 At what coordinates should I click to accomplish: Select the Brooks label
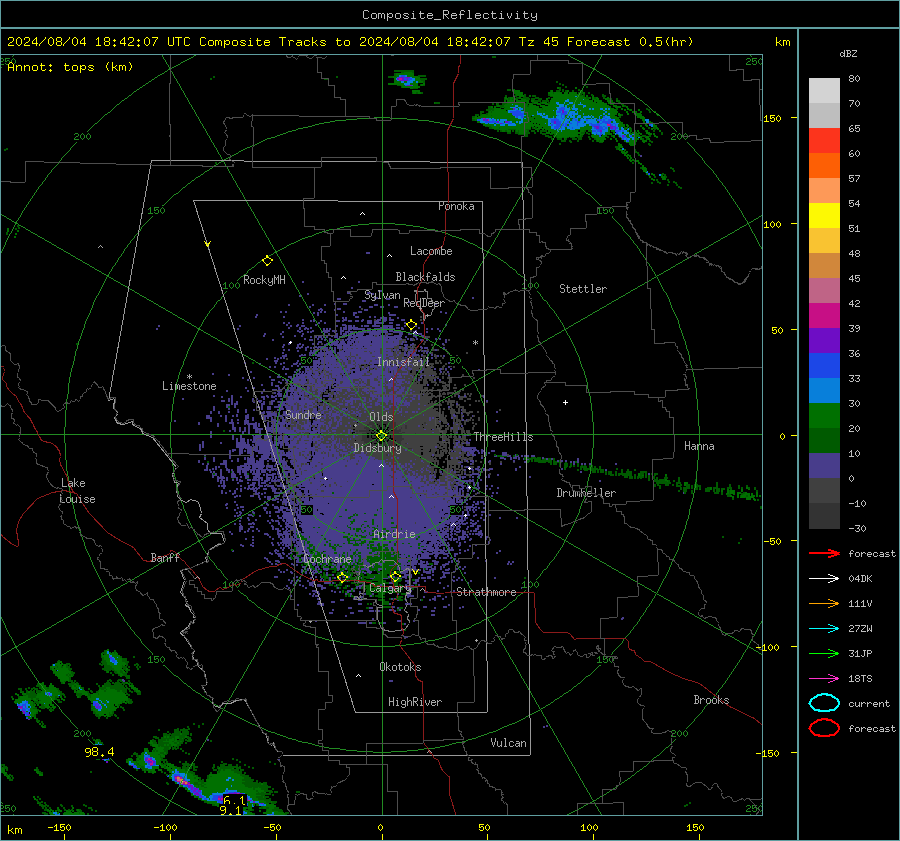coord(711,700)
